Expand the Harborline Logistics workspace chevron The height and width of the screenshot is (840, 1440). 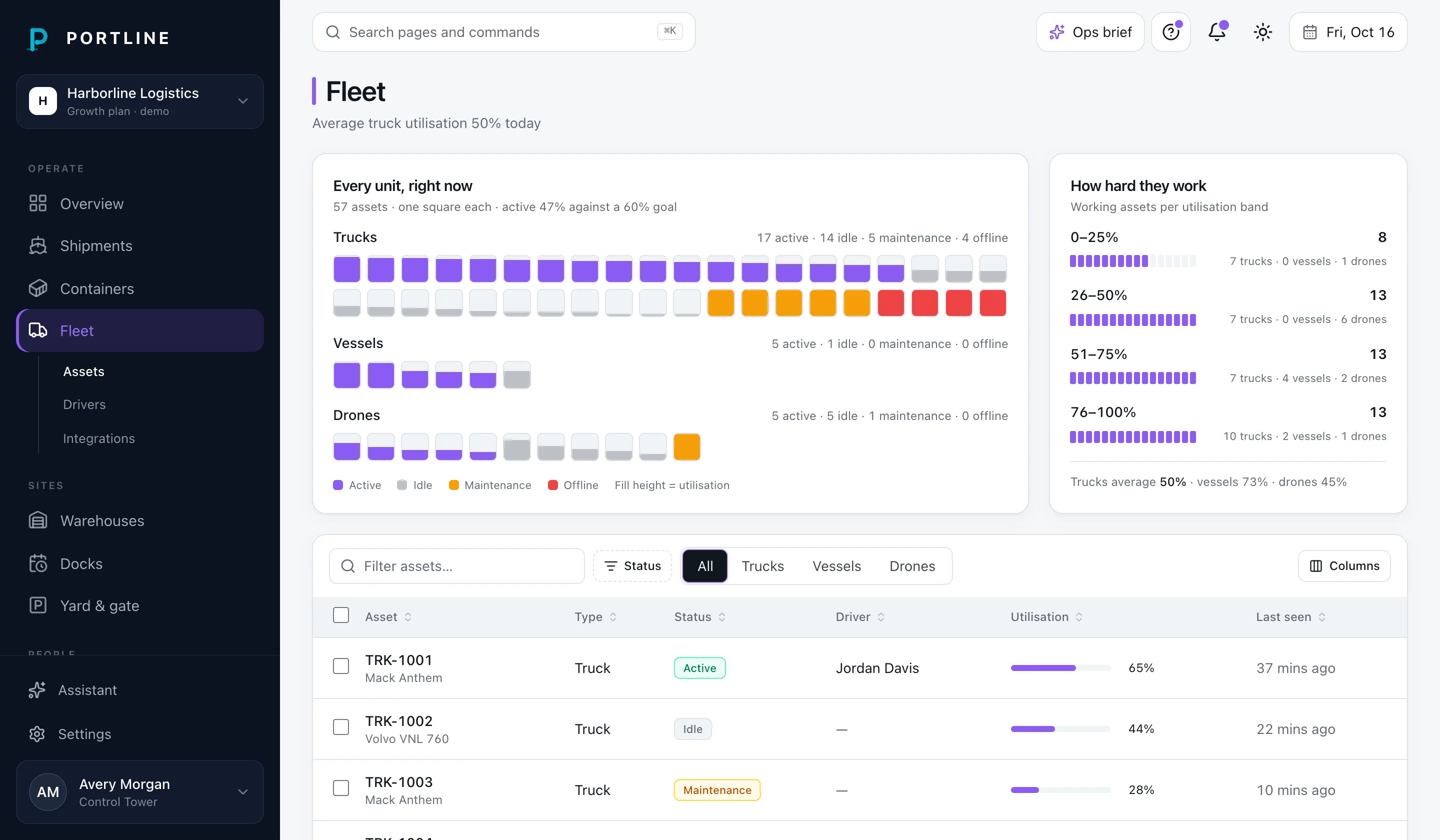coord(243,101)
